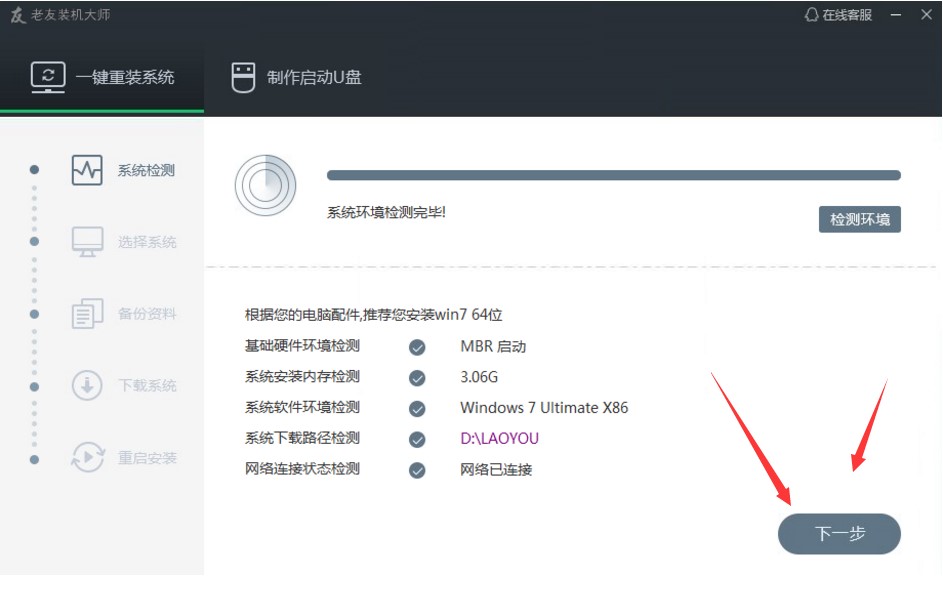Click the 系统下载路径检测 label
This screenshot has width=943, height=595.
(302, 438)
